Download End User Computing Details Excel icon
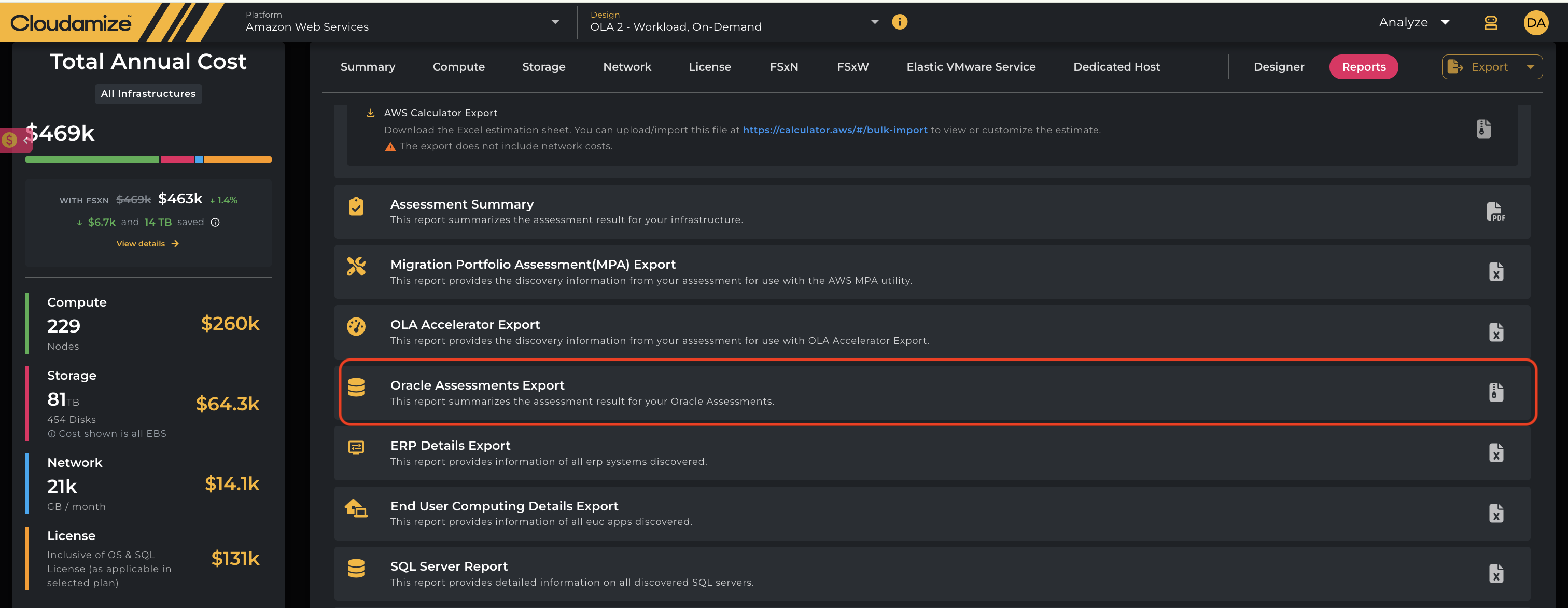The height and width of the screenshot is (608, 1568). [1496, 514]
